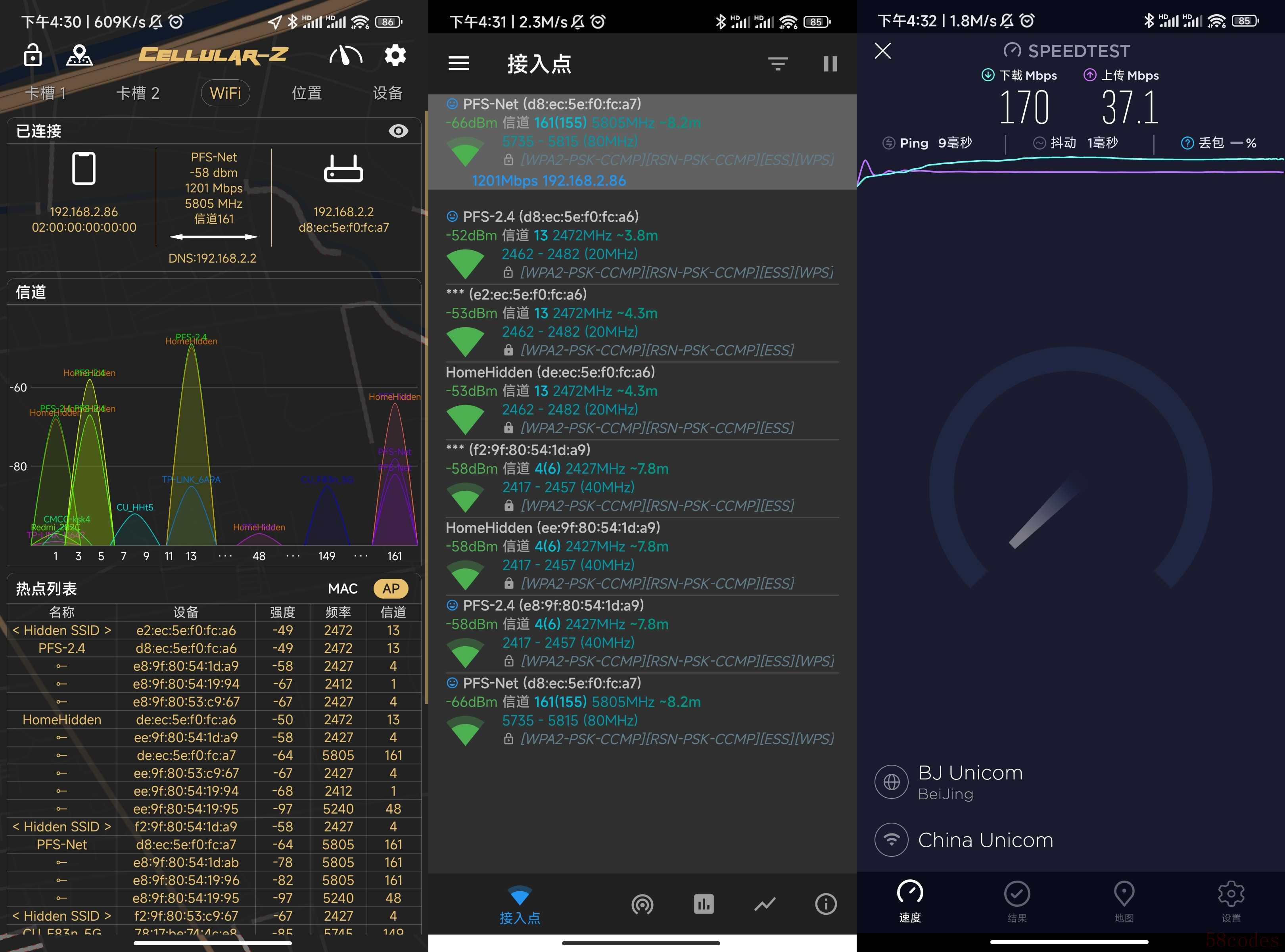The height and width of the screenshot is (952, 1285).
Task: Switch hotspot list to AP mode
Action: pyautogui.click(x=391, y=588)
